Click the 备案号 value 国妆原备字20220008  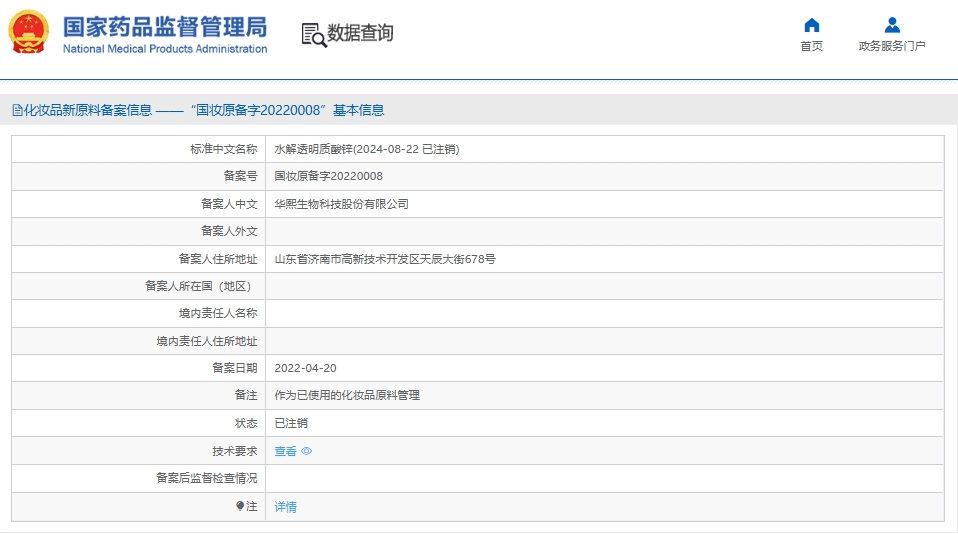coord(328,176)
